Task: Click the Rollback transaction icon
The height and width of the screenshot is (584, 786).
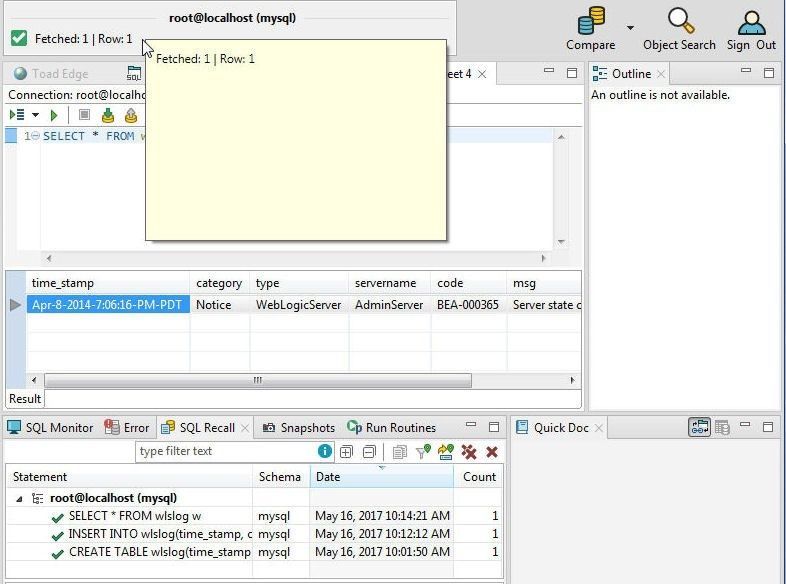Action: 131,115
